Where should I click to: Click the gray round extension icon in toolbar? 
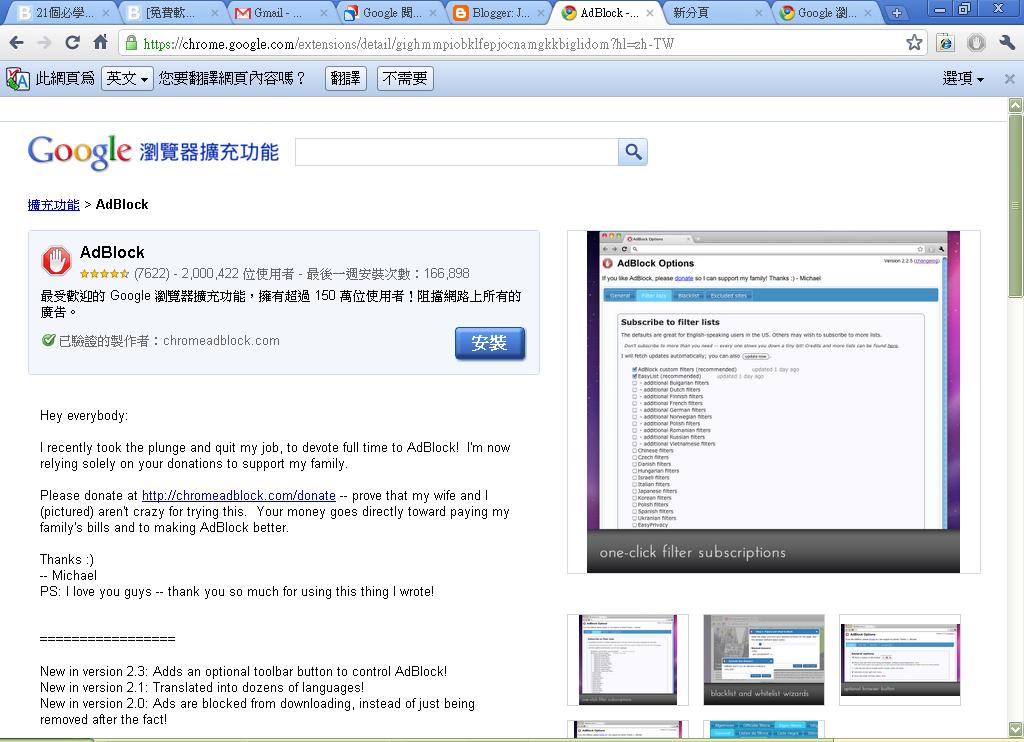(976, 43)
